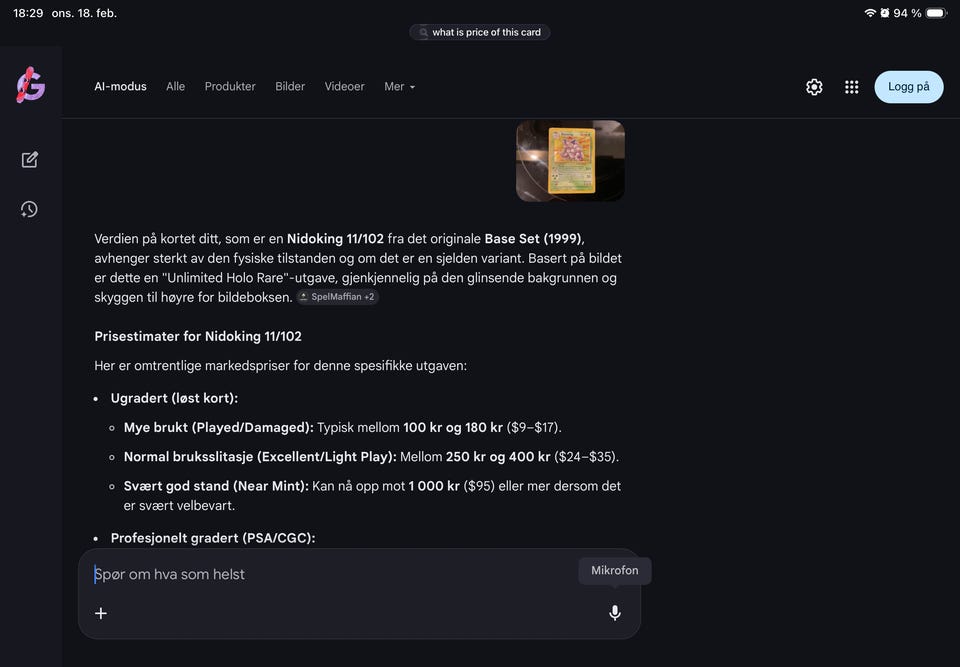This screenshot has height=667, width=960.
Task: Click the Logg på button
Action: (909, 87)
